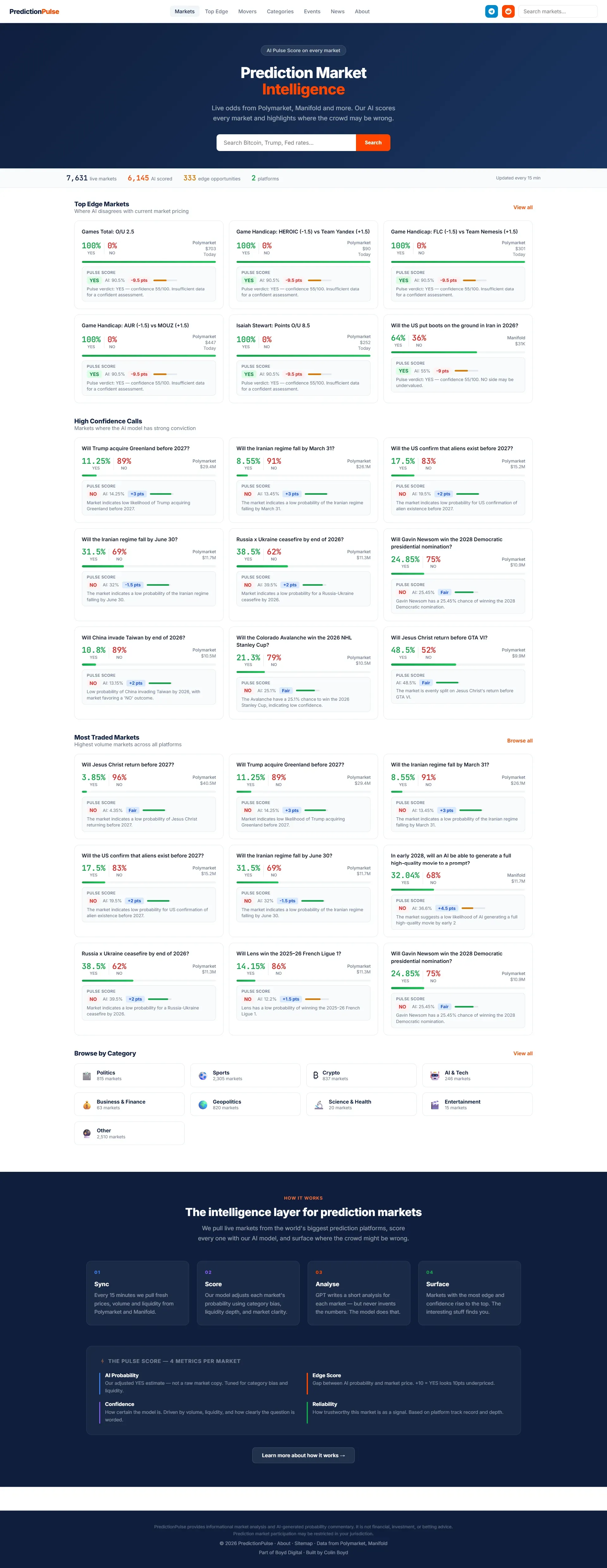The width and height of the screenshot is (607, 1568).
Task: Click the robot icon for AI & Tech markets
Action: click(434, 1075)
